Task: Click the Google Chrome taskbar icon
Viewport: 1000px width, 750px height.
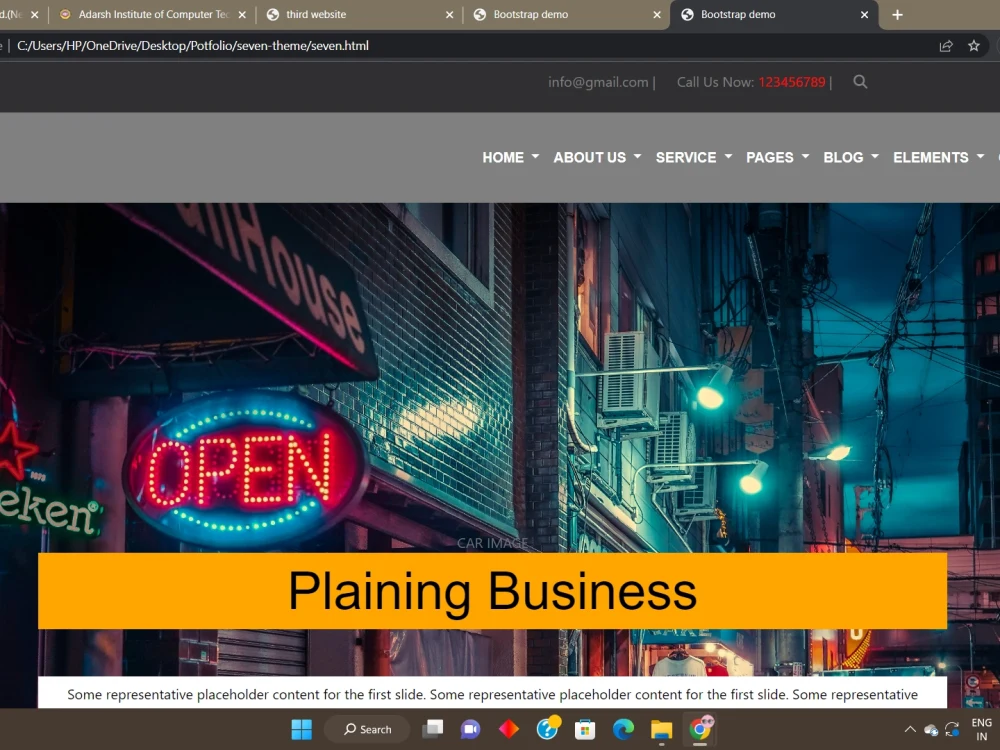Action: [x=700, y=728]
